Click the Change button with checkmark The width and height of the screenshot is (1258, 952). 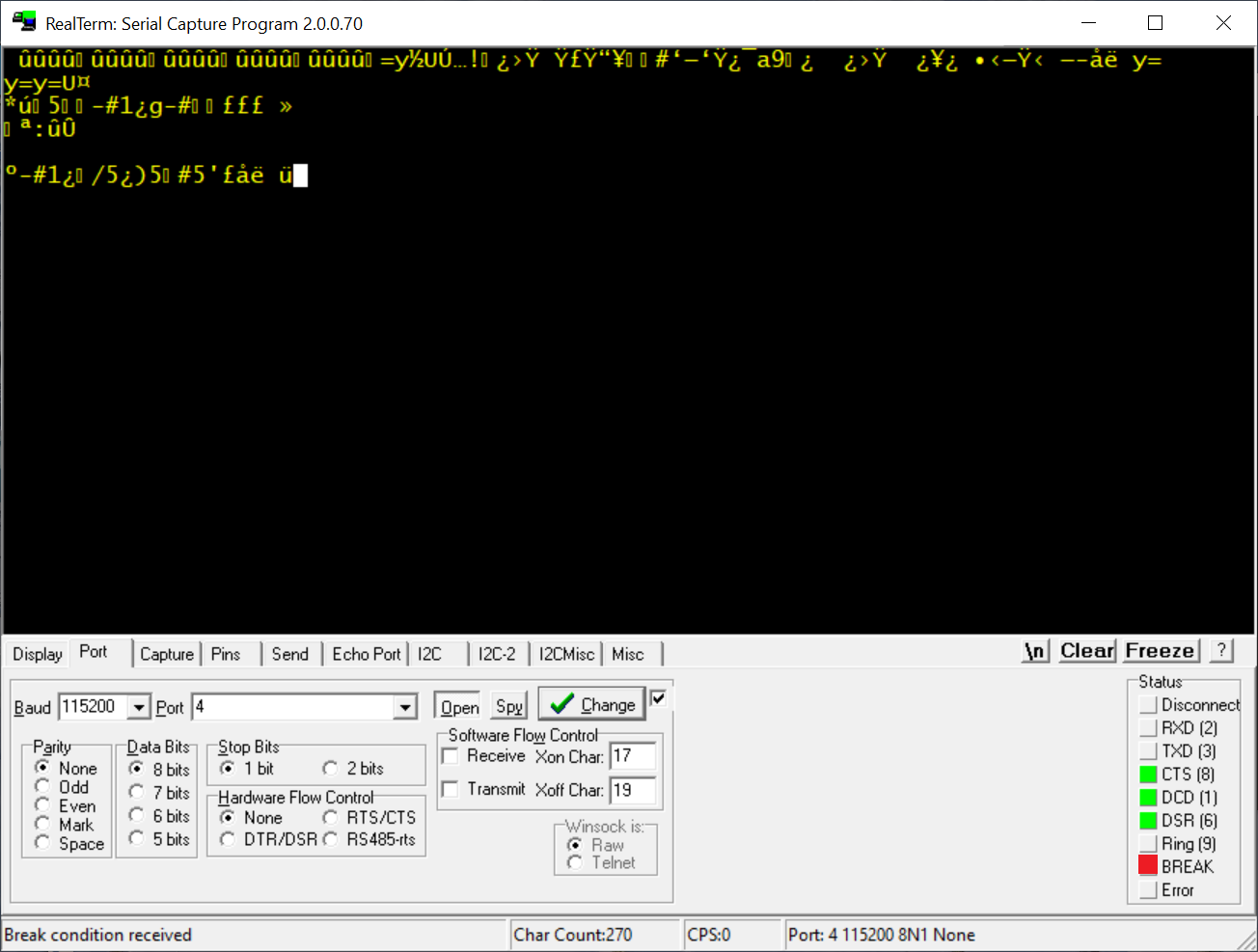pyautogui.click(x=591, y=705)
